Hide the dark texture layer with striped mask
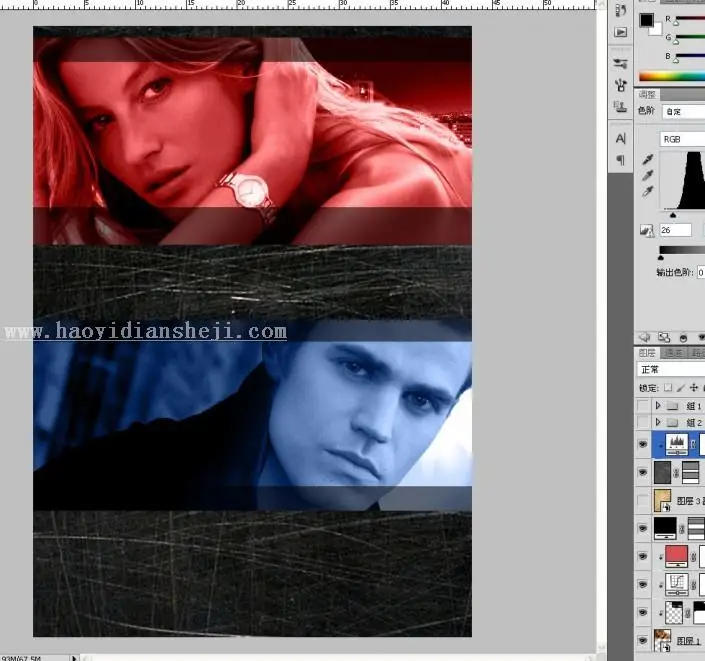 (643, 472)
